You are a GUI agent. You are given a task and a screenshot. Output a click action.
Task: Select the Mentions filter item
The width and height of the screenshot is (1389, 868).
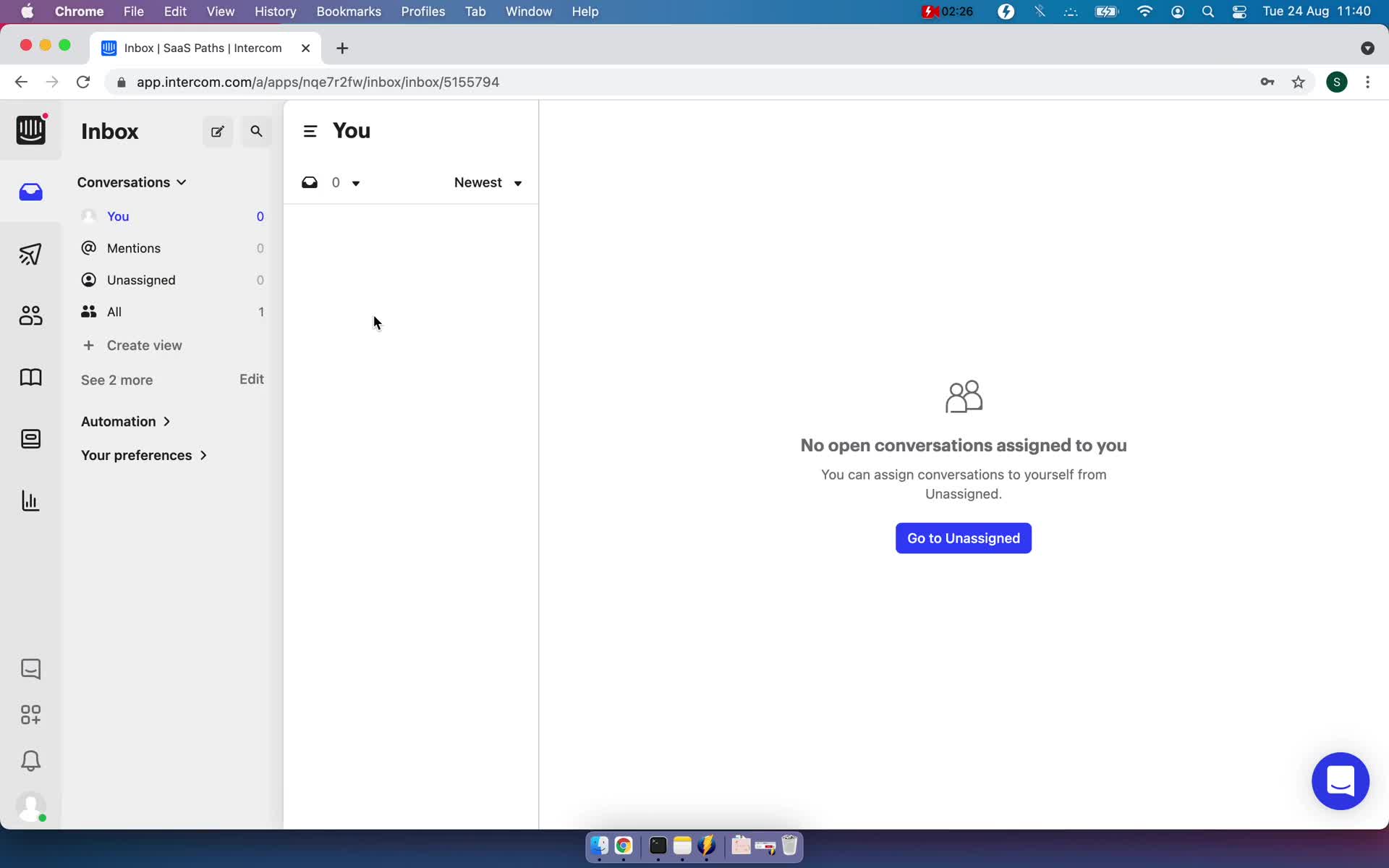tap(133, 247)
